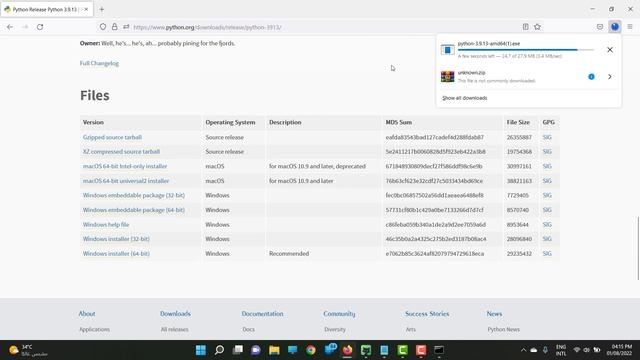
Task: Open macOS 64-bit universal2 installer link
Action: tap(126, 181)
